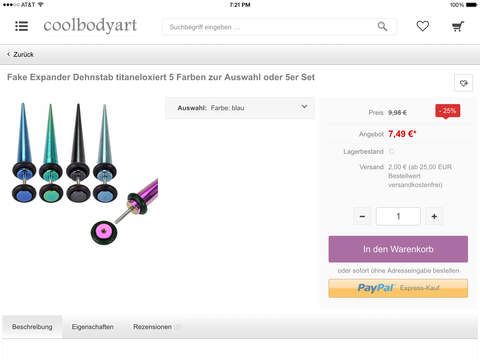This screenshot has height=360, width=480.
Task: Open the wishlist heart icon in header
Action: [x=423, y=26]
